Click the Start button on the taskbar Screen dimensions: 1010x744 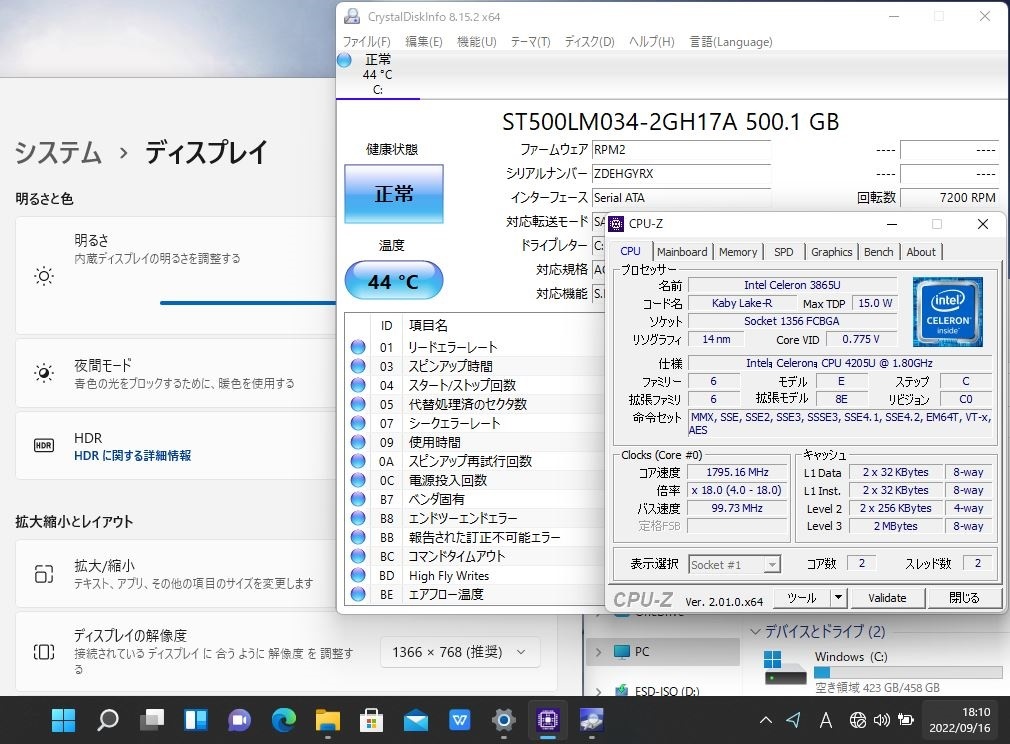(x=63, y=720)
